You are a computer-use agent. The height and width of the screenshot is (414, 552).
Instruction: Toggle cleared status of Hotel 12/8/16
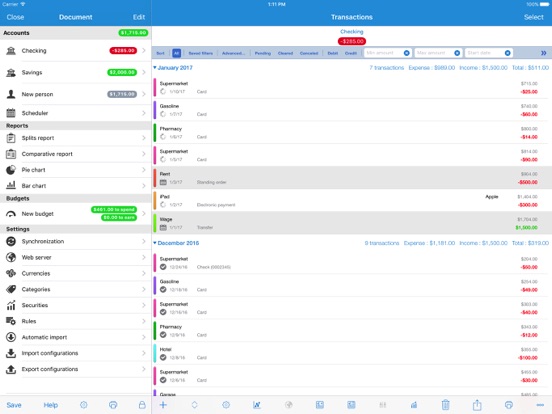pyautogui.click(x=163, y=357)
